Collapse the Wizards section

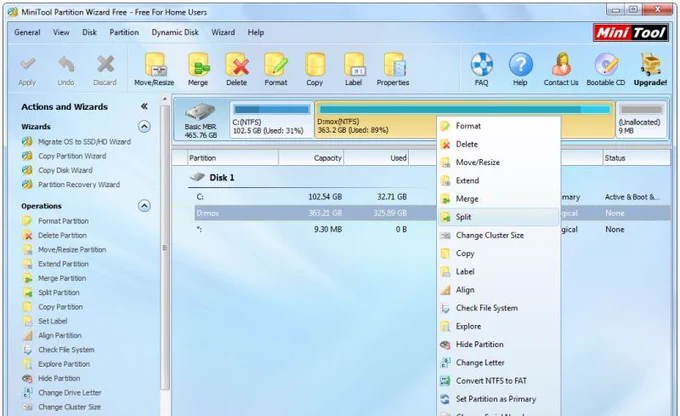pos(144,127)
